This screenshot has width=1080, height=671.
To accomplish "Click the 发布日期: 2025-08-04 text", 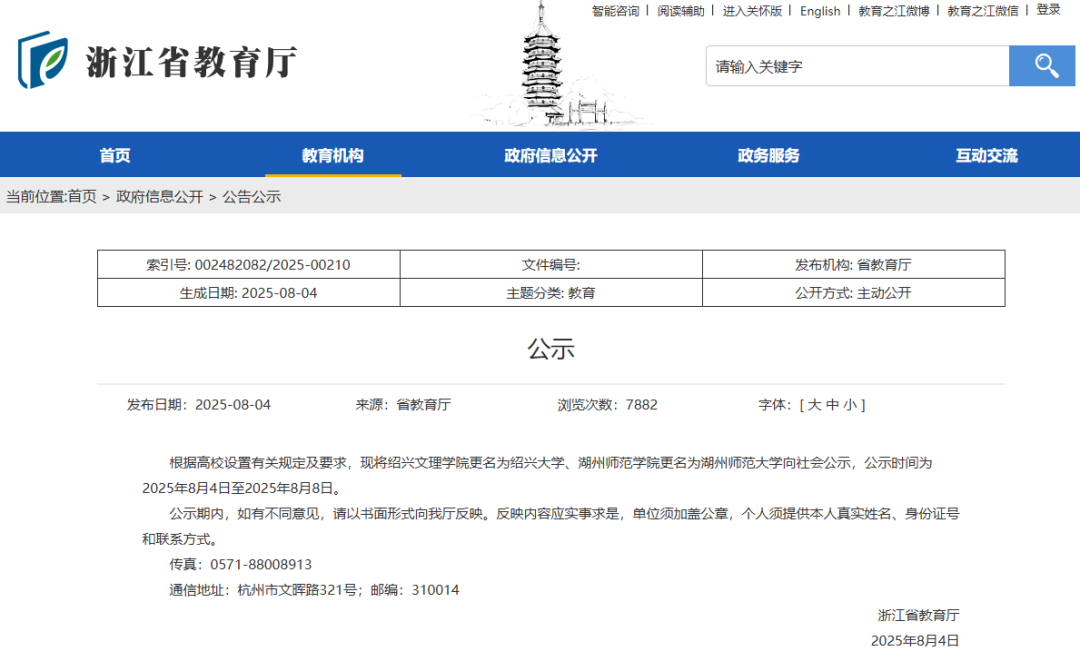I will 198,404.
